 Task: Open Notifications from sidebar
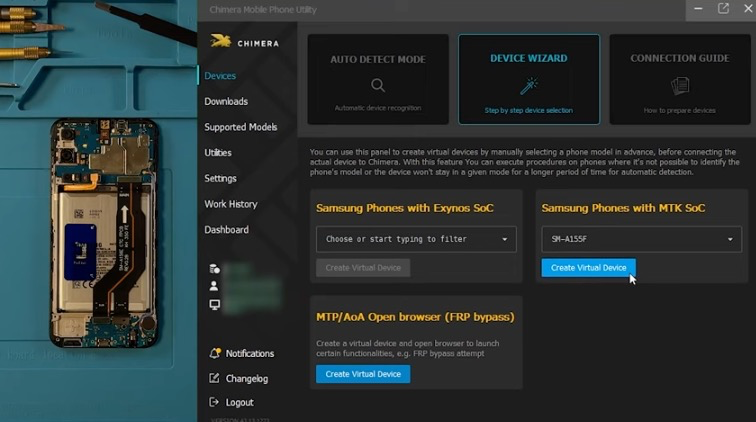click(250, 354)
